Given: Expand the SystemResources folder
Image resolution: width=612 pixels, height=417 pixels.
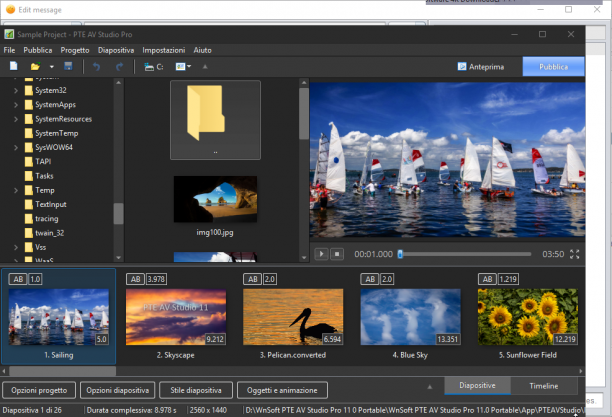Looking at the screenshot, I should tap(16, 119).
